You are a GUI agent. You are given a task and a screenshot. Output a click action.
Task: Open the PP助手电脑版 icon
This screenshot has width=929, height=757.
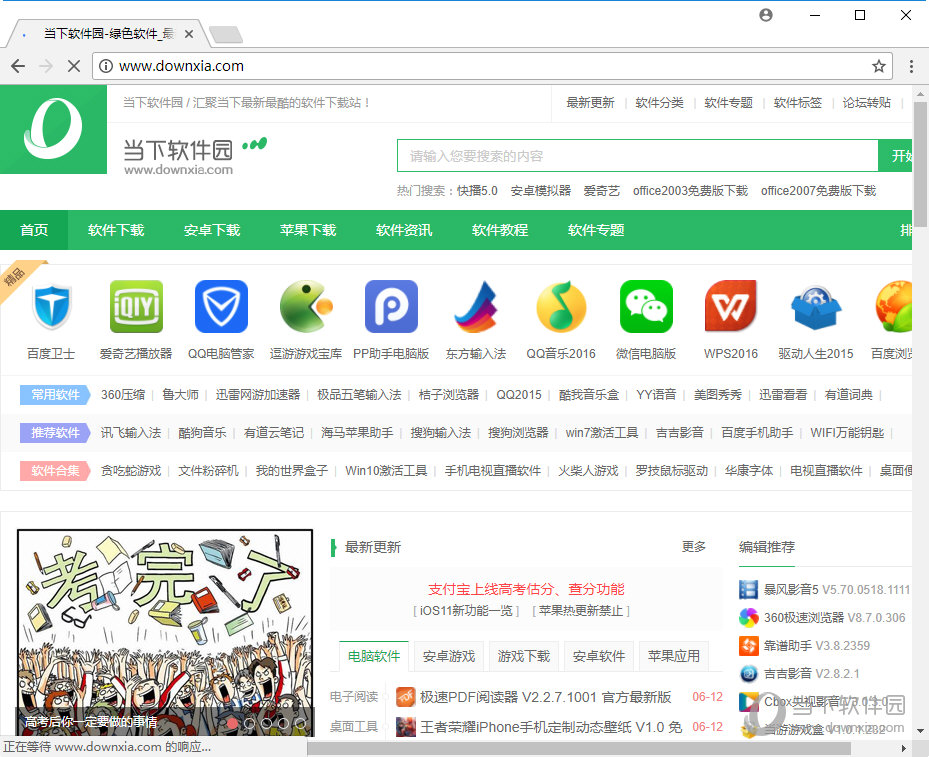391,306
